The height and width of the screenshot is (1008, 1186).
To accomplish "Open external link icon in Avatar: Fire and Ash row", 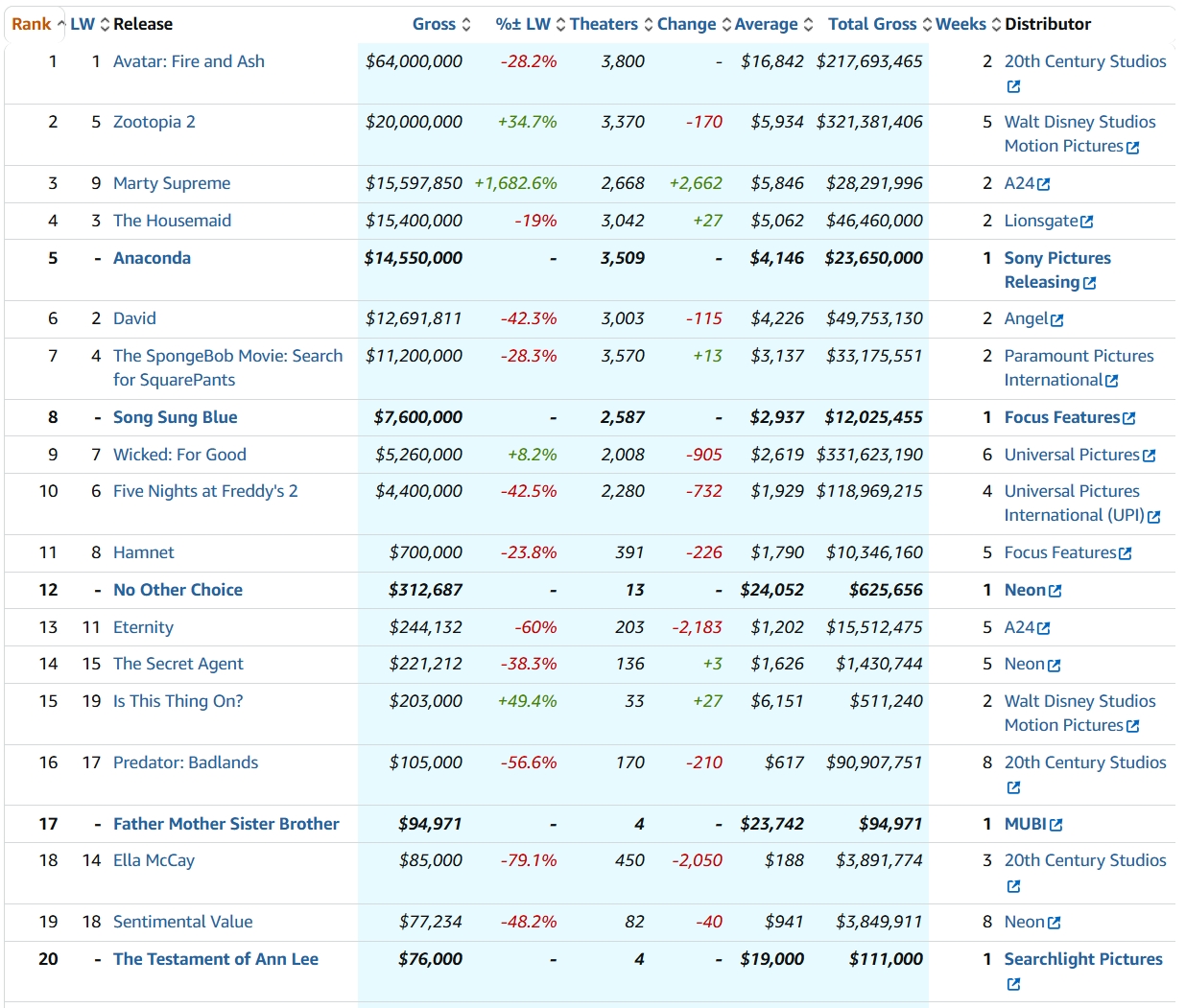I will [1013, 86].
